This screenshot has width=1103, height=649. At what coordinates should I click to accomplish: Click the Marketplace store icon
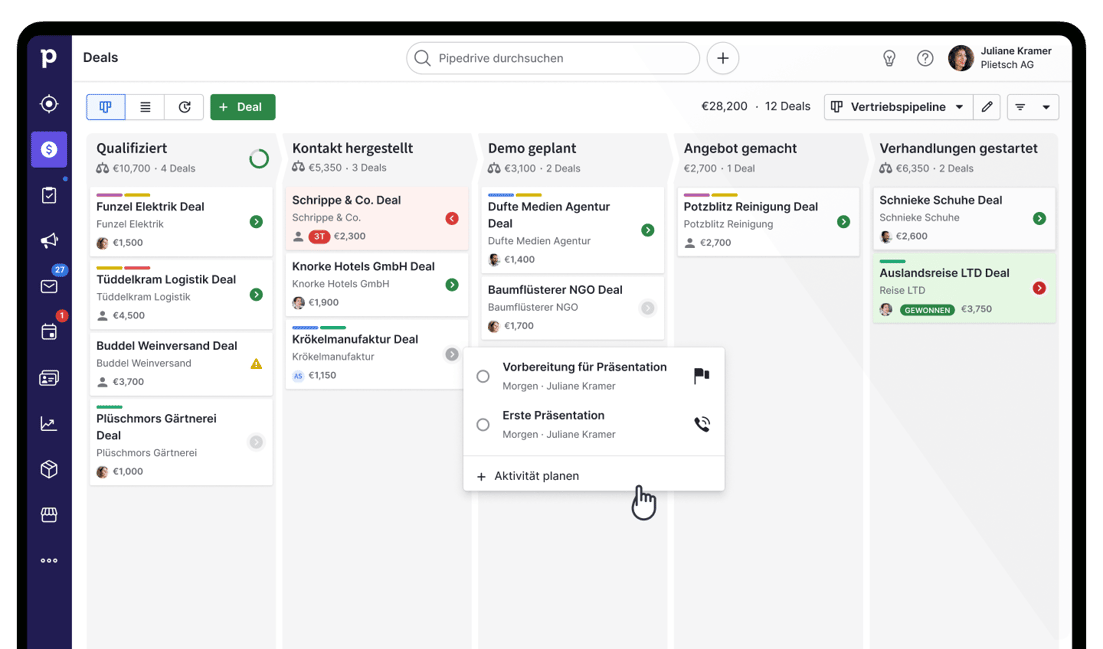(x=49, y=515)
